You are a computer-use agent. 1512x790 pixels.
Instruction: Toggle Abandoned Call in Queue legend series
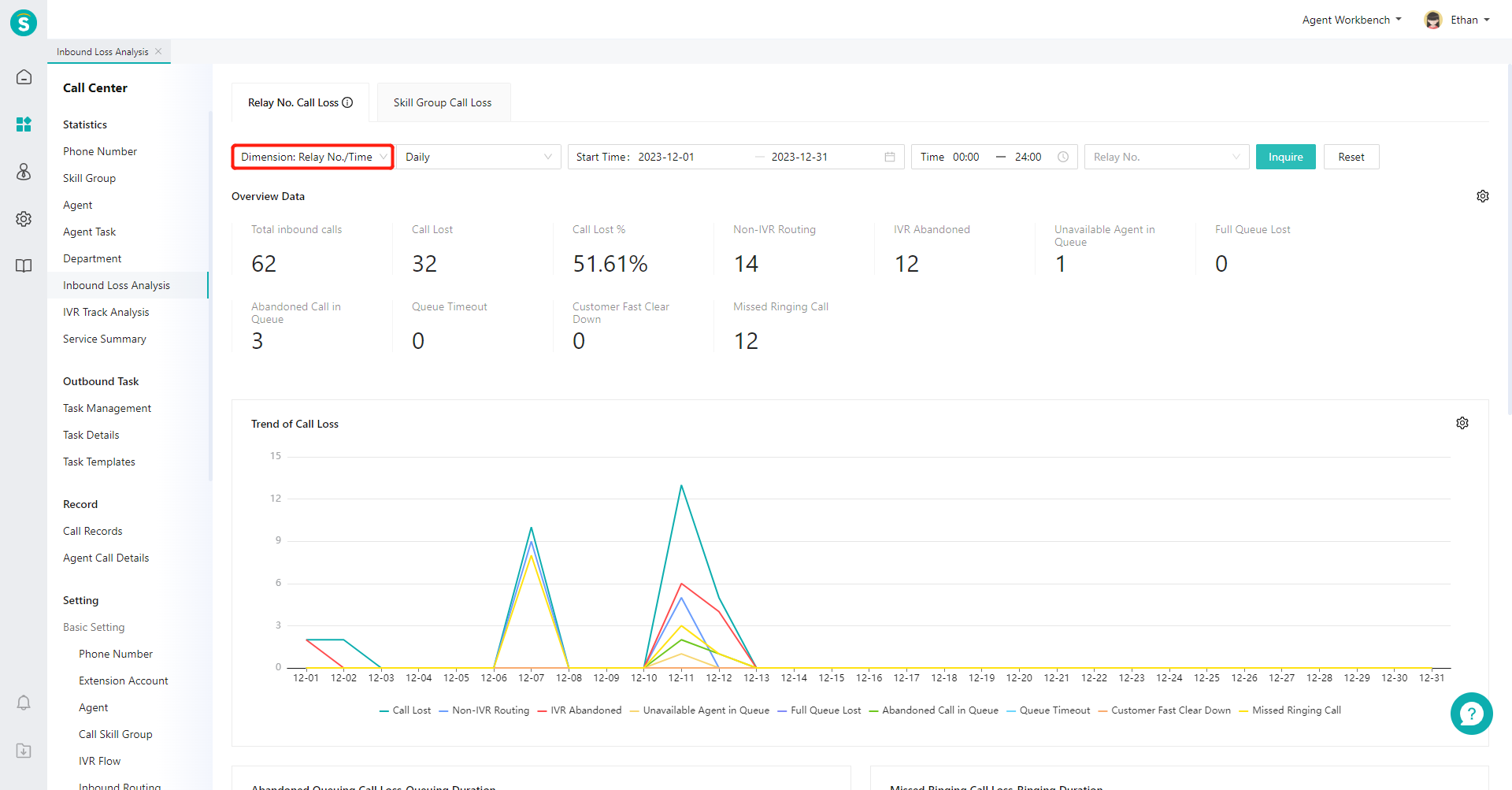coord(933,710)
